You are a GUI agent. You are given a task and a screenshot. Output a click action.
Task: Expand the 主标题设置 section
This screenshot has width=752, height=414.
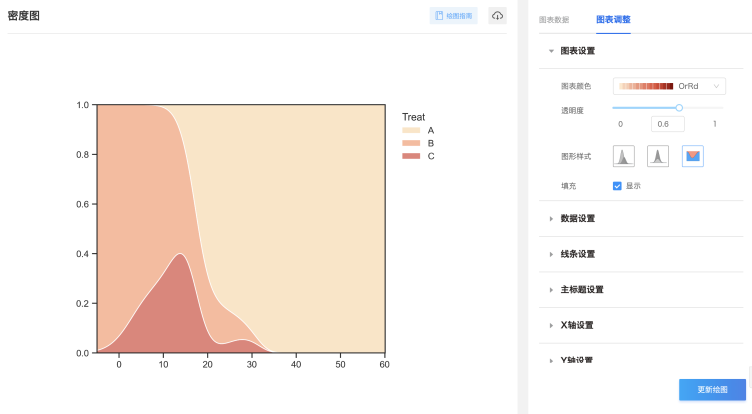pyautogui.click(x=581, y=290)
